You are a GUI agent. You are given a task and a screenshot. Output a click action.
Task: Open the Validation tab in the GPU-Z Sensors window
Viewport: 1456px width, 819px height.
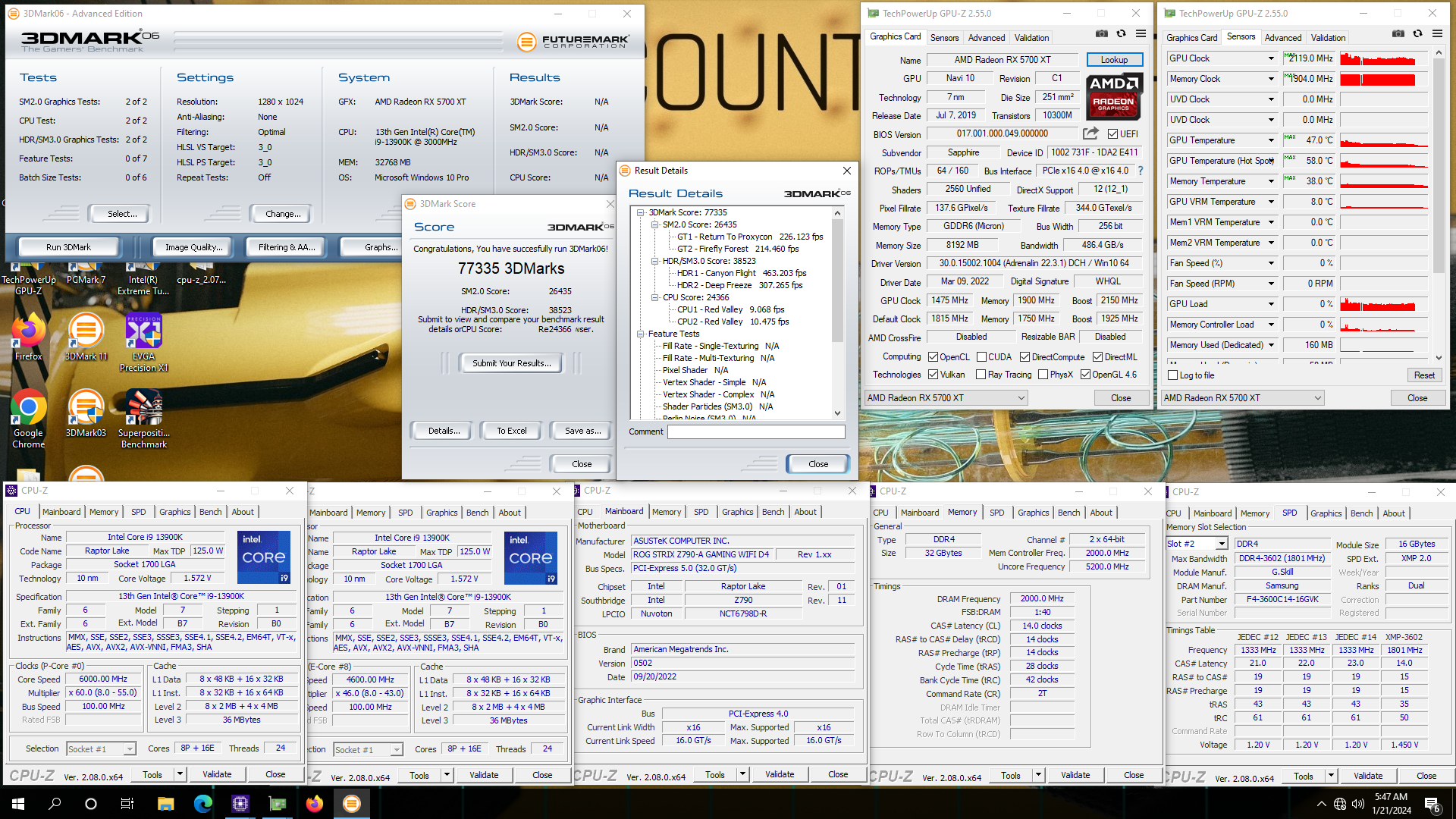coord(1328,37)
